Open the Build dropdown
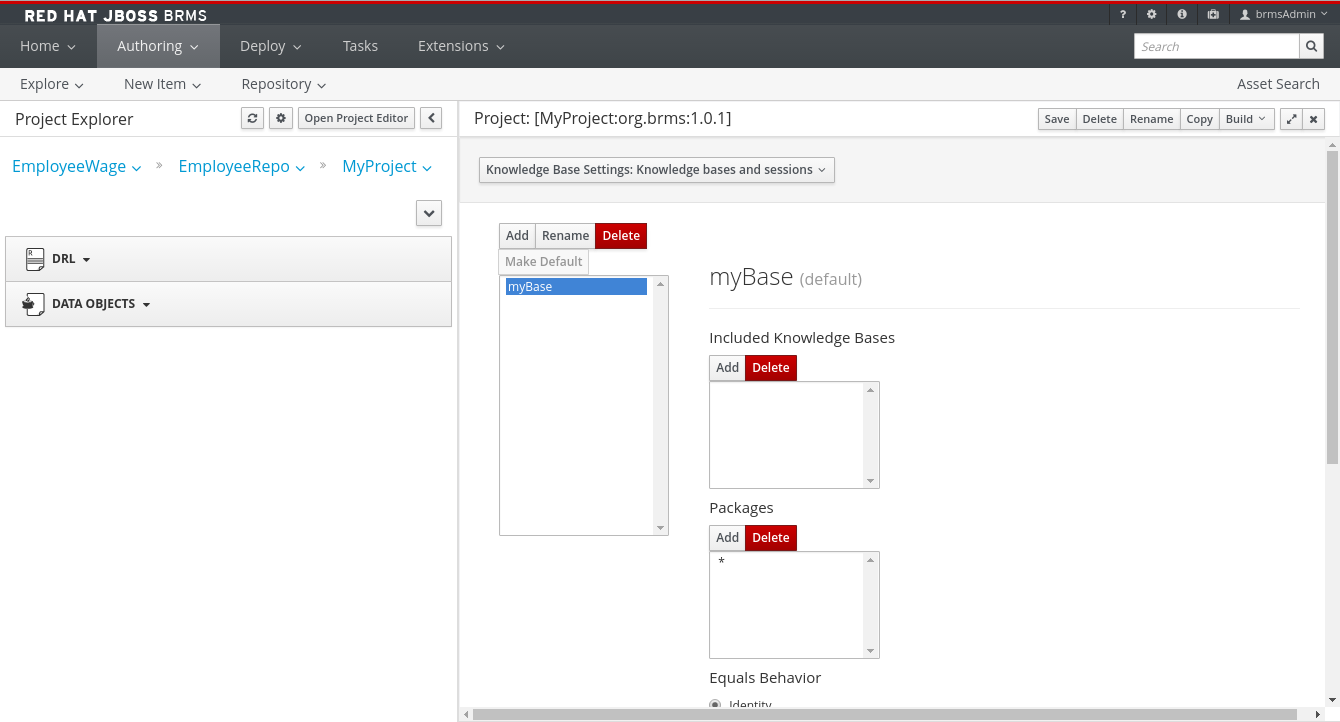 (x=1246, y=119)
